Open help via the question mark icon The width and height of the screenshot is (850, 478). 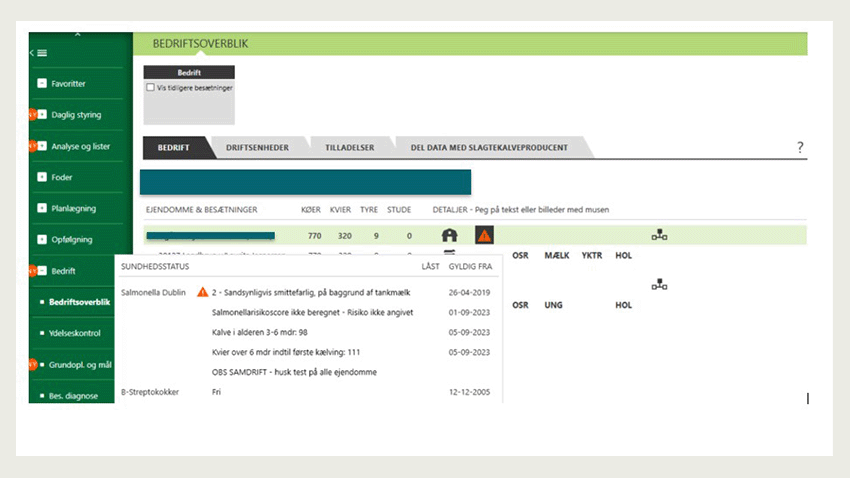(800, 147)
